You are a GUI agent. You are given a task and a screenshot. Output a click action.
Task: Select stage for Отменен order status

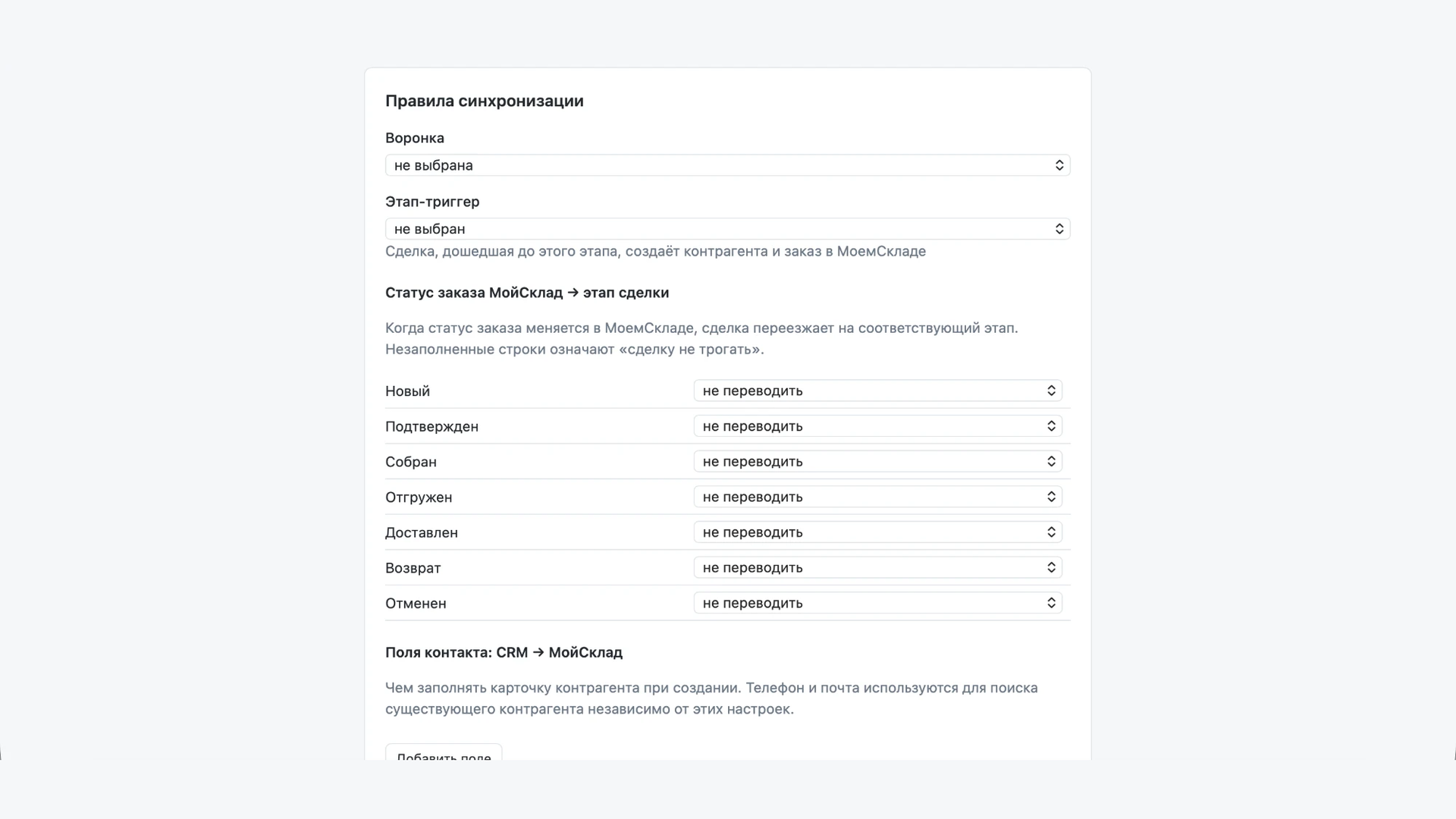point(877,603)
